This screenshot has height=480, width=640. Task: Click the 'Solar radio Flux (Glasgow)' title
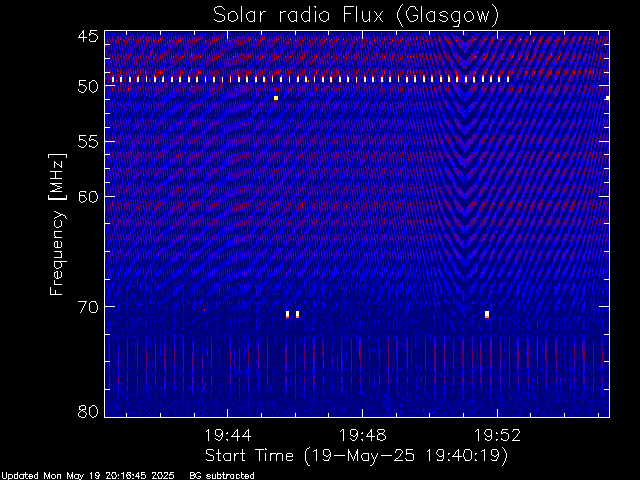click(356, 15)
